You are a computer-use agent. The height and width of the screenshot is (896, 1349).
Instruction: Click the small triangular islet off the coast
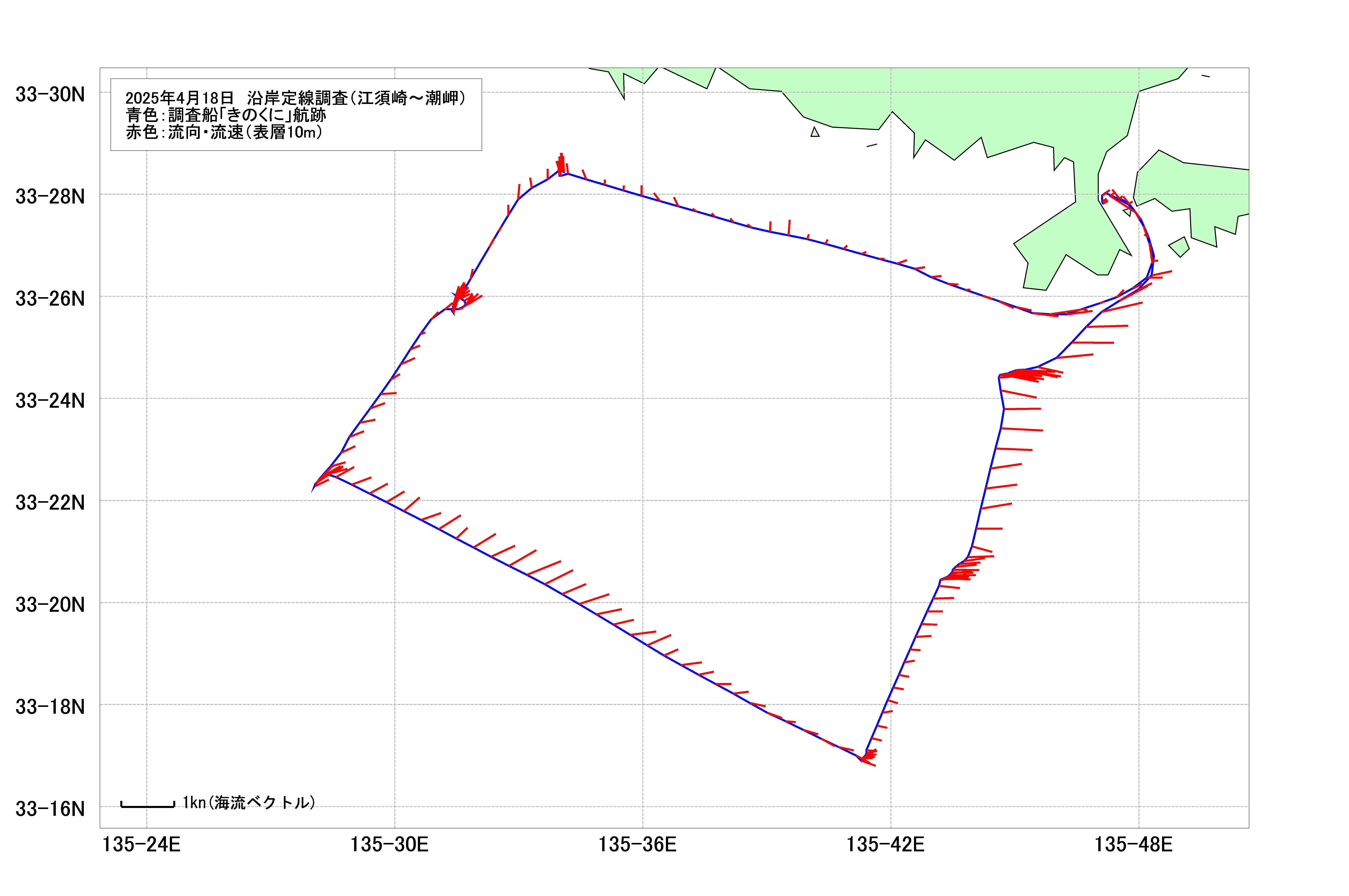point(815,132)
